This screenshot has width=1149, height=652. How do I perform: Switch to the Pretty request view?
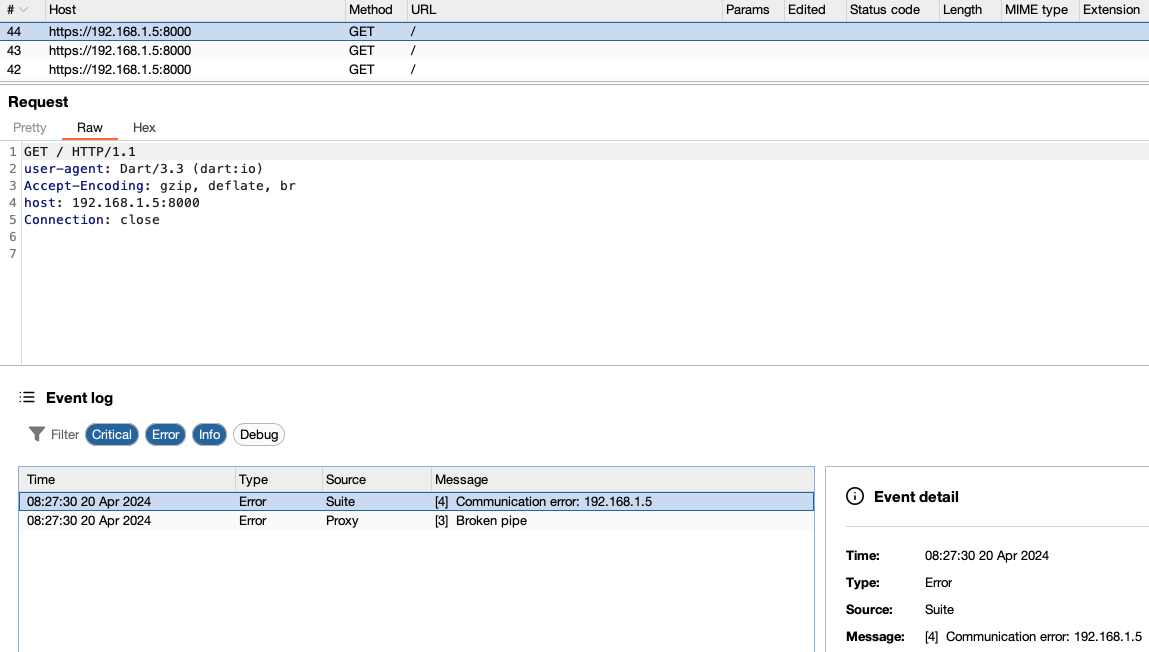point(30,128)
